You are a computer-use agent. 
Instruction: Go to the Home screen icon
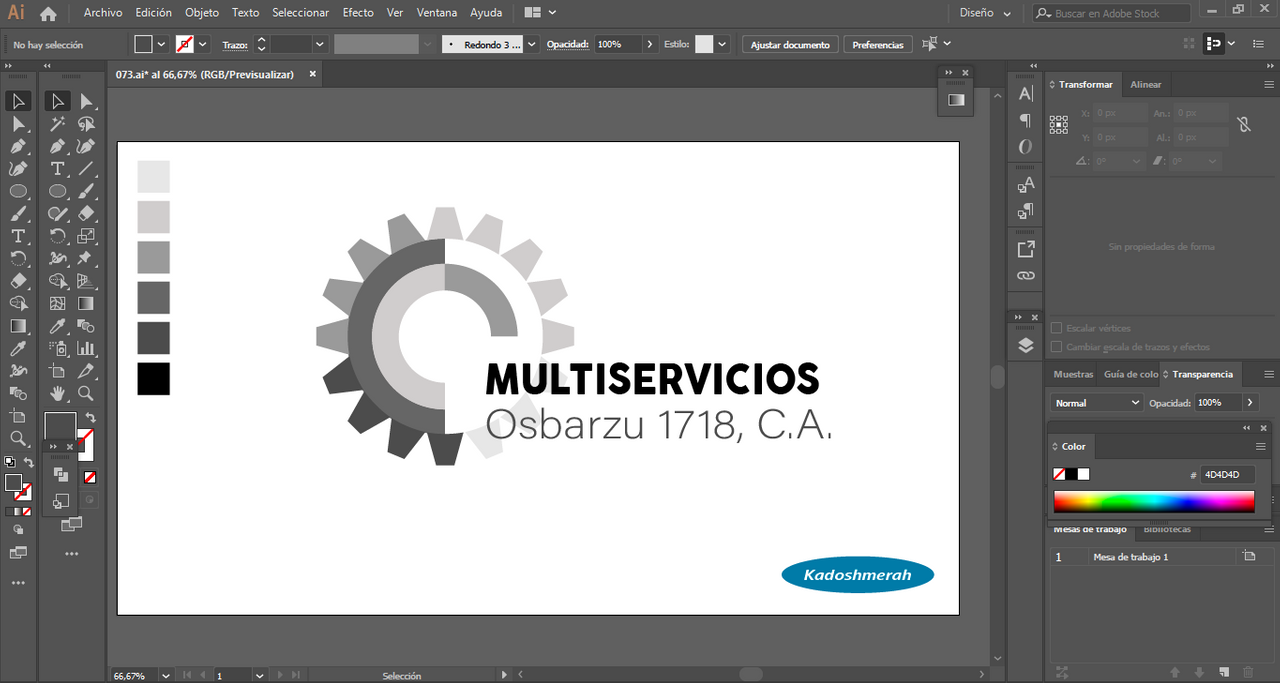[48, 13]
